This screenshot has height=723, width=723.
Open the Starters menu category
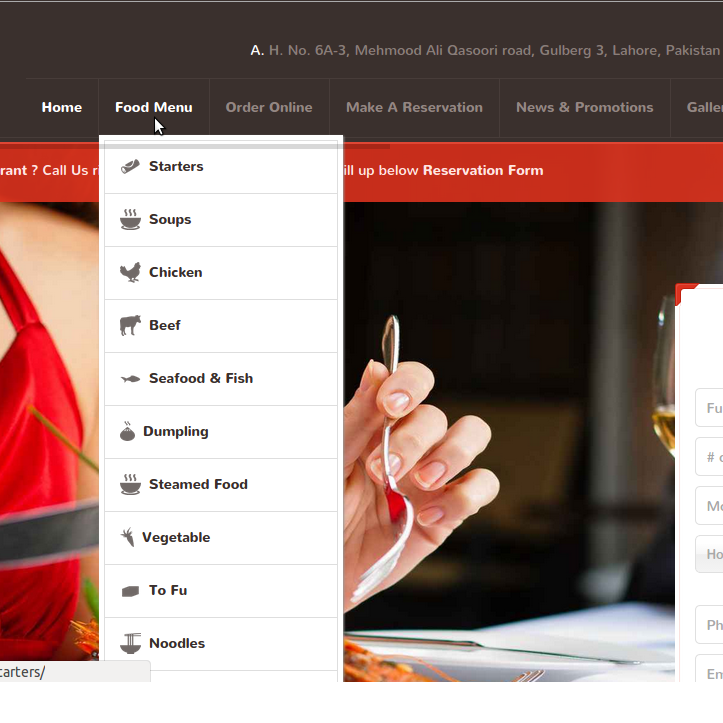[221, 167]
